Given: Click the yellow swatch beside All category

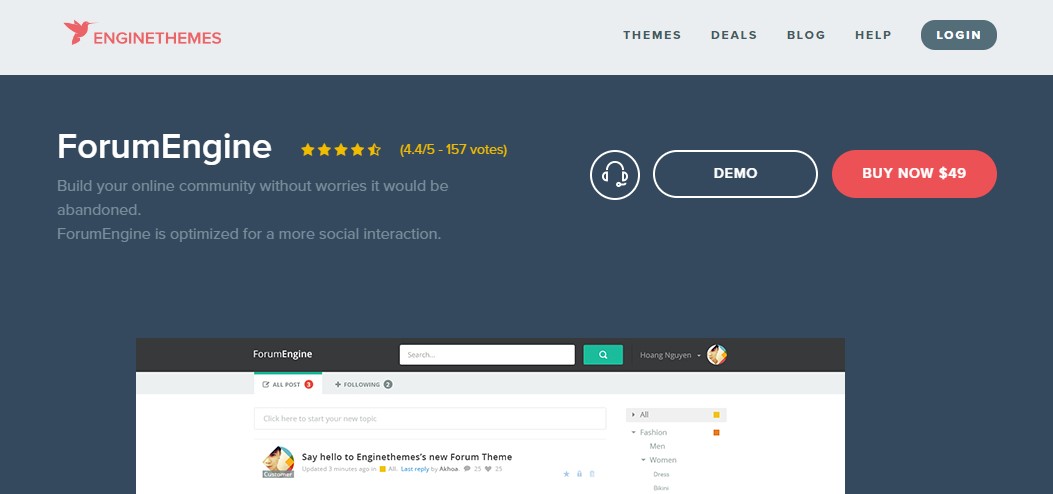Looking at the screenshot, I should [x=717, y=415].
